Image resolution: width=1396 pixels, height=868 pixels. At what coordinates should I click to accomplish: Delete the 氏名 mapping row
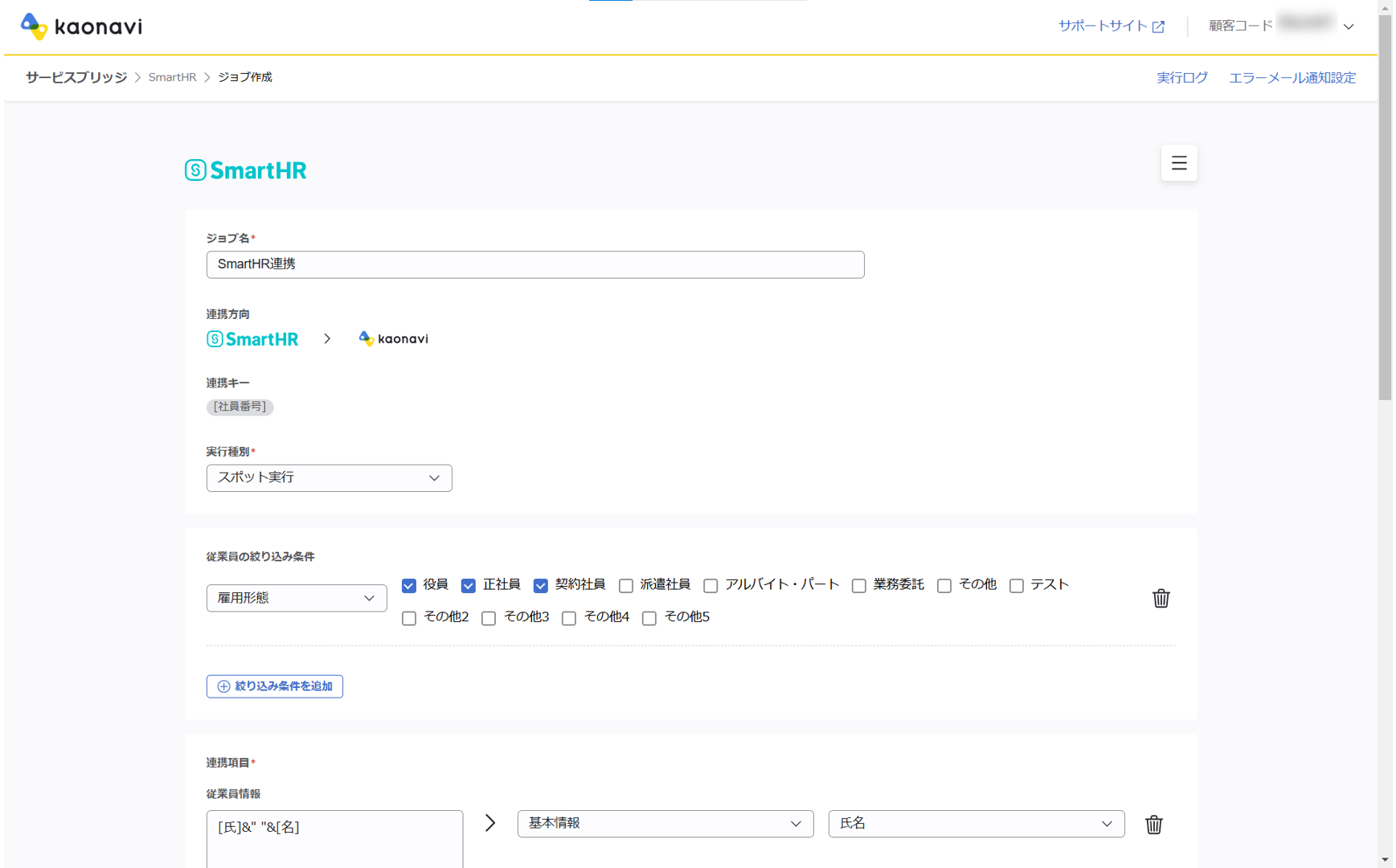coord(1154,825)
